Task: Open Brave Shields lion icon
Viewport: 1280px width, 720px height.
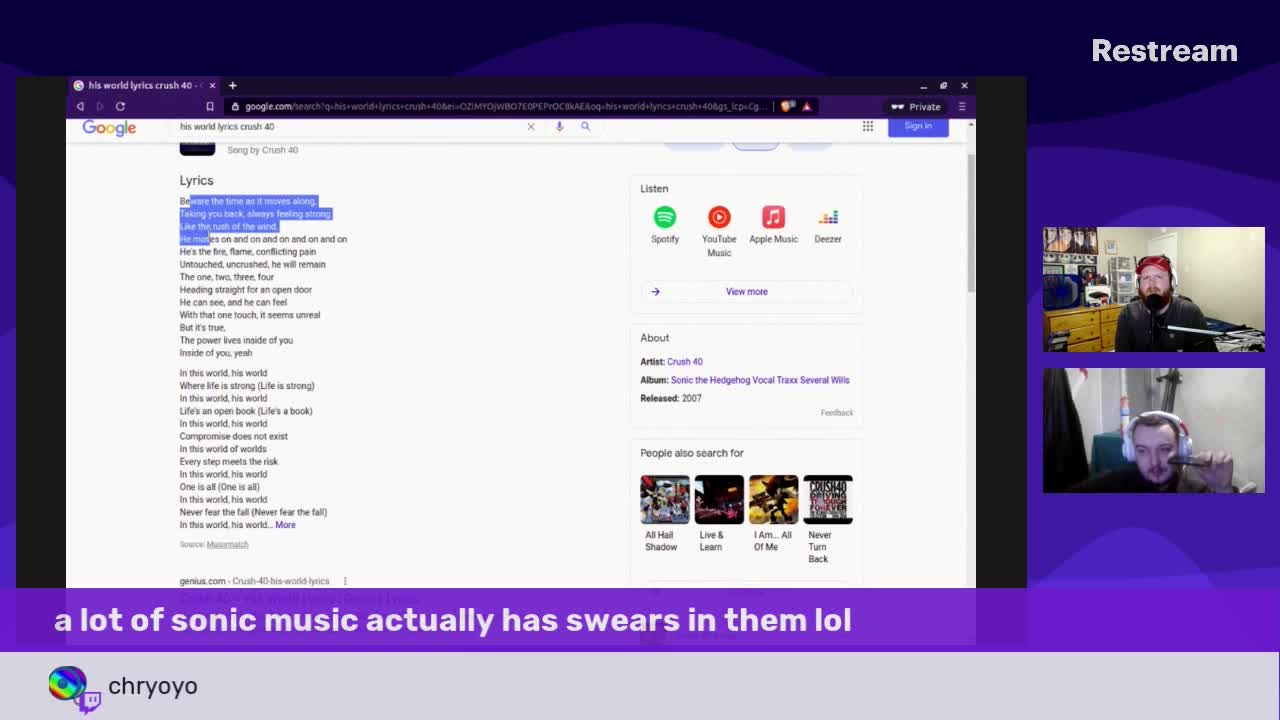Action: (788, 106)
